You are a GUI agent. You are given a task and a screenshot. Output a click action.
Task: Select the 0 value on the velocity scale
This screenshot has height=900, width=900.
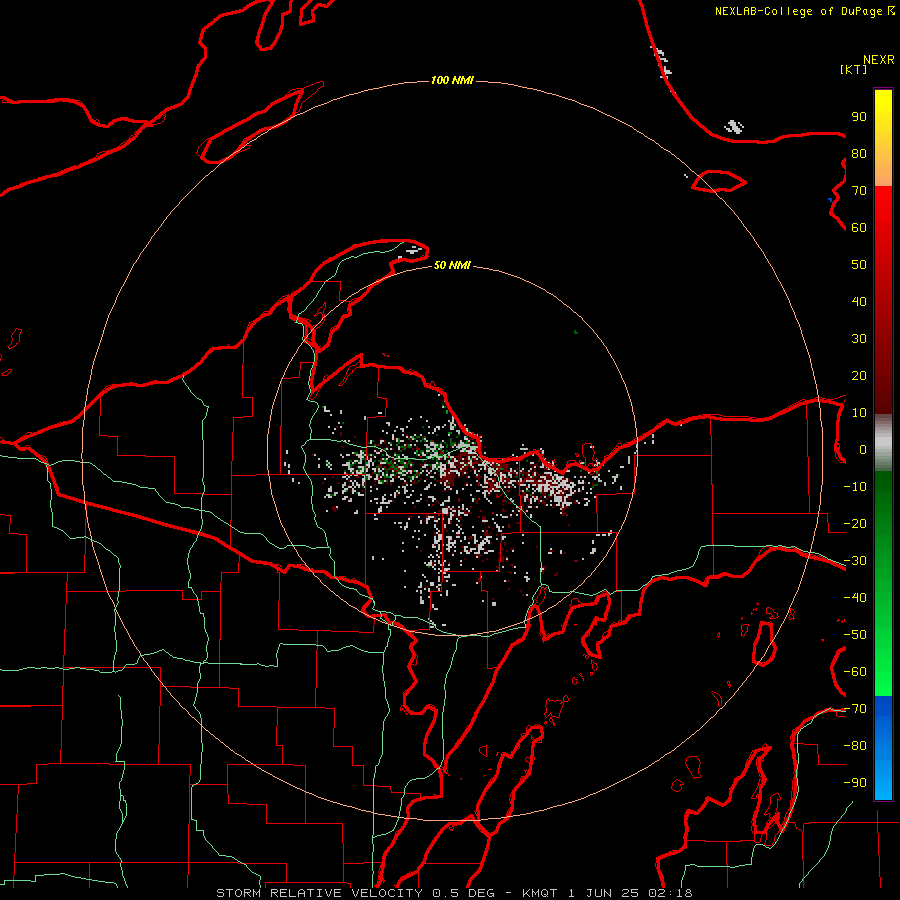click(863, 450)
